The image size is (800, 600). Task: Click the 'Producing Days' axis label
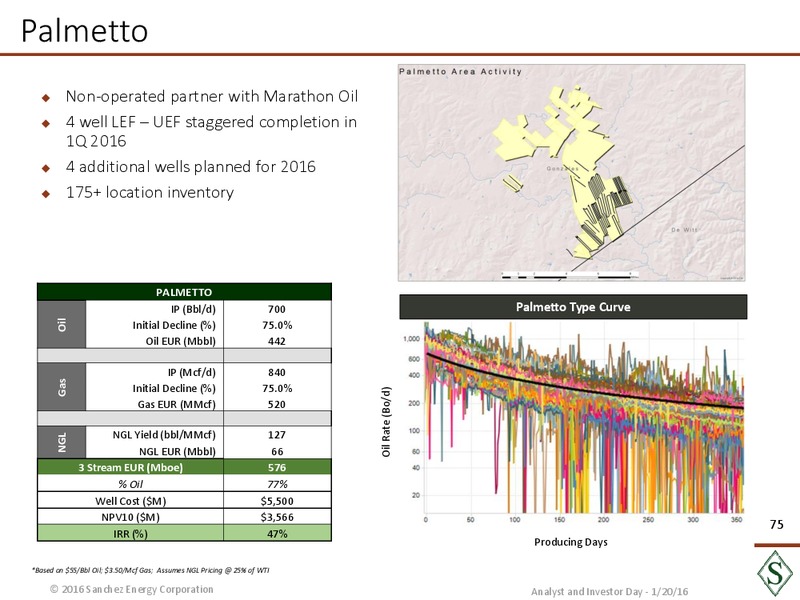[x=571, y=542]
